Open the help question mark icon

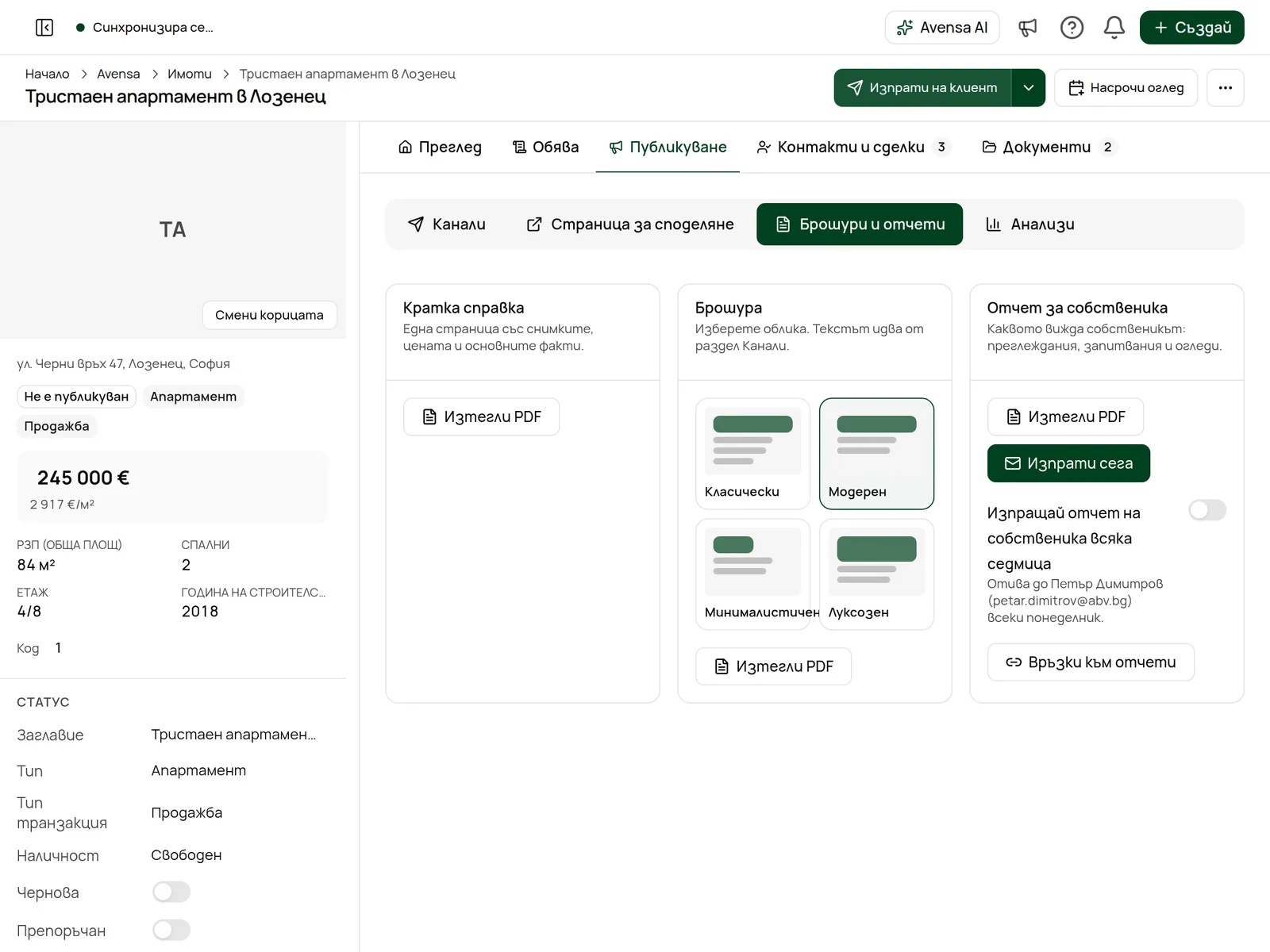[1072, 28]
